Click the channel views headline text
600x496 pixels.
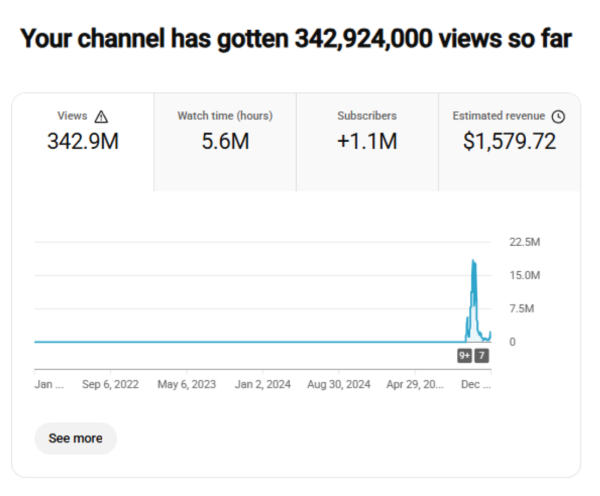(296, 40)
